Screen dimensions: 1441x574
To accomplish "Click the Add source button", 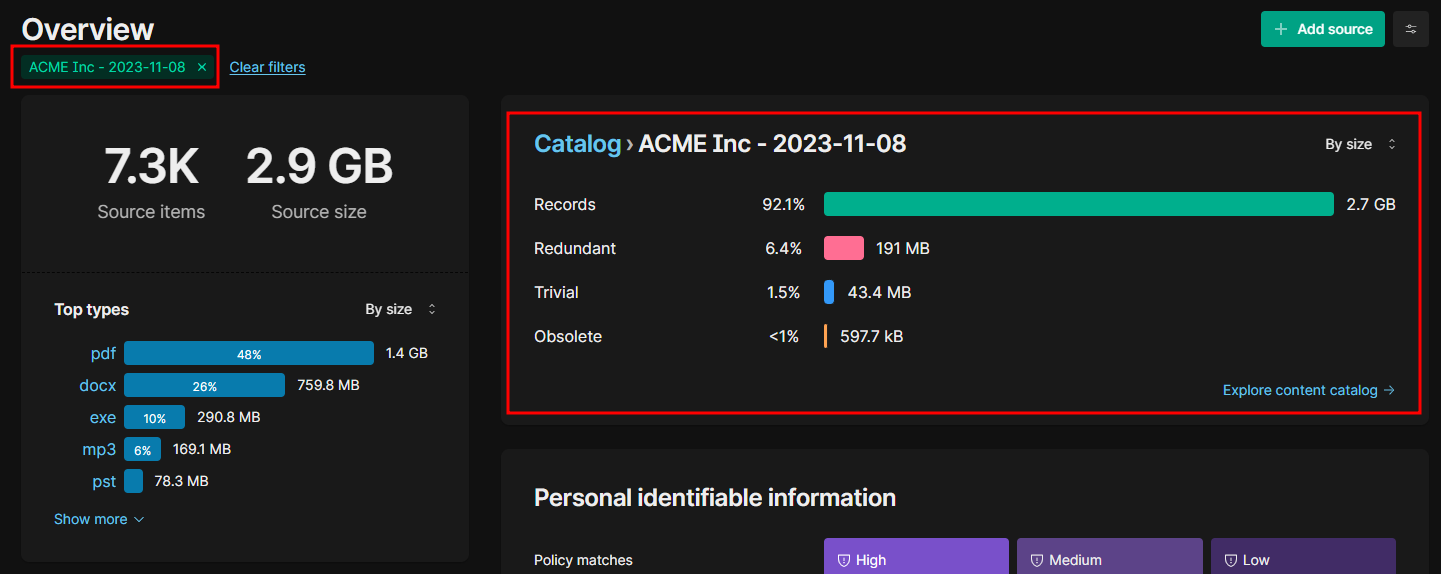I will tap(1322, 29).
